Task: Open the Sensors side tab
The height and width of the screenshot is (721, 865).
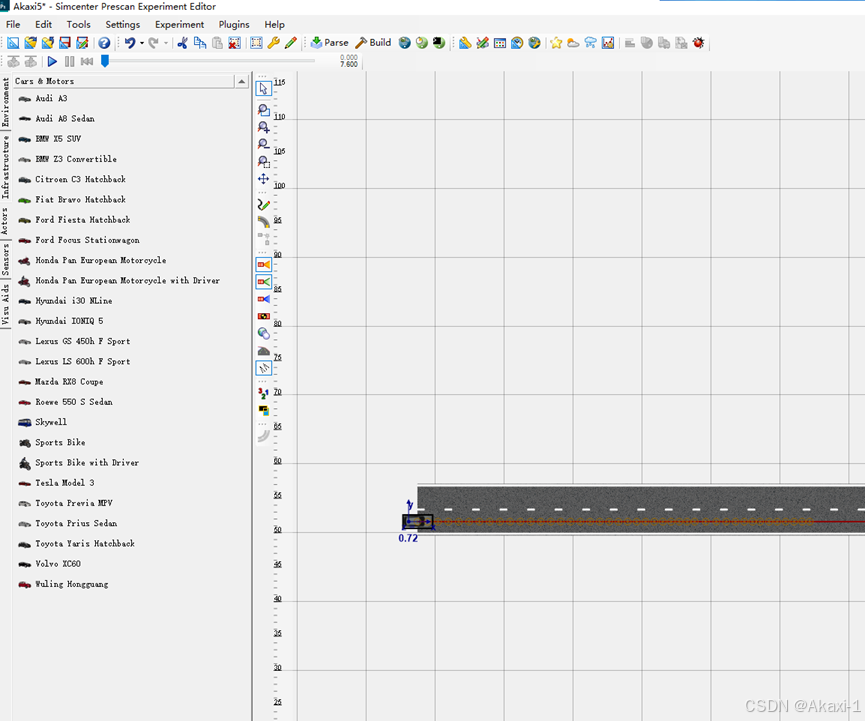Action: tap(5, 260)
